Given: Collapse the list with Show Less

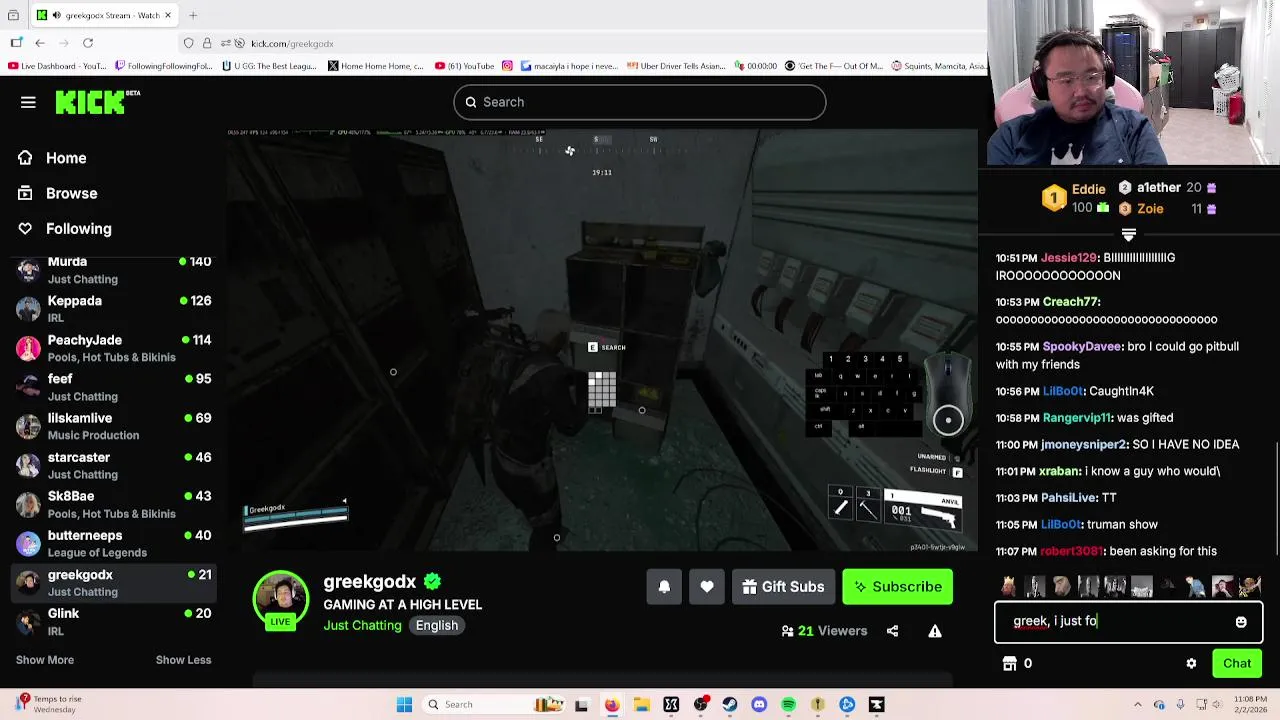Looking at the screenshot, I should tap(183, 660).
